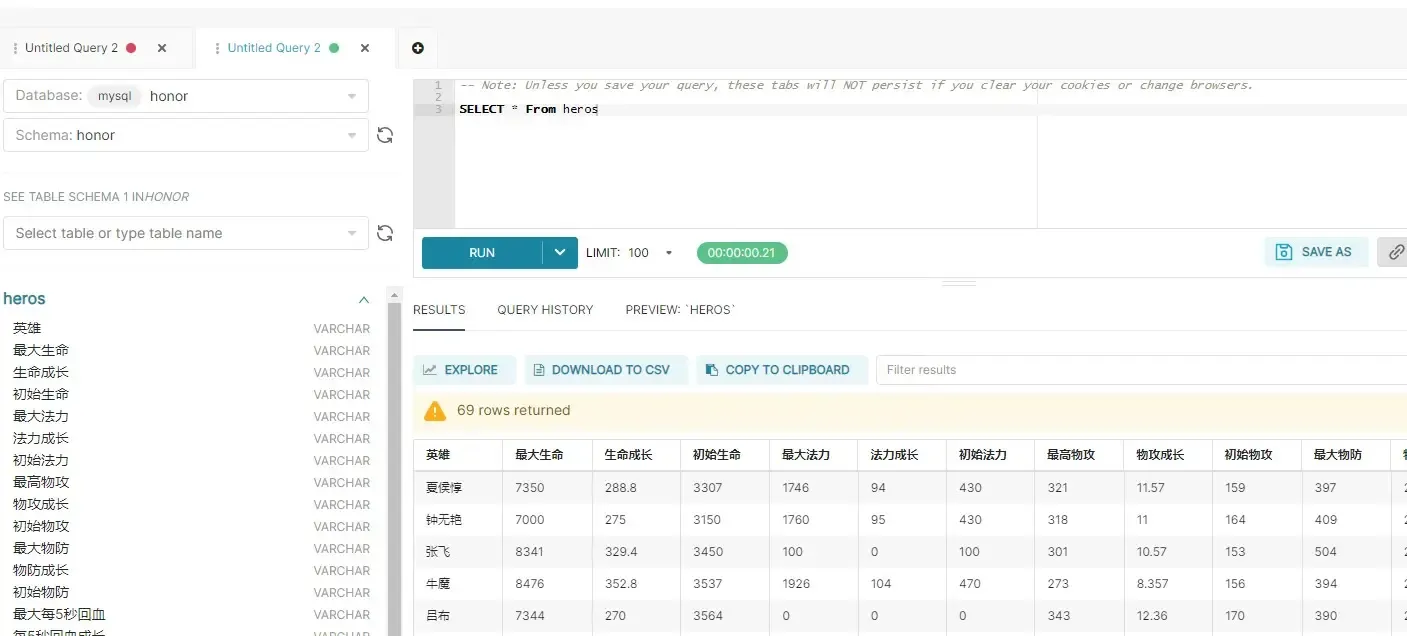Click the refresh schema icon
This screenshot has width=1407, height=636.
click(x=385, y=133)
